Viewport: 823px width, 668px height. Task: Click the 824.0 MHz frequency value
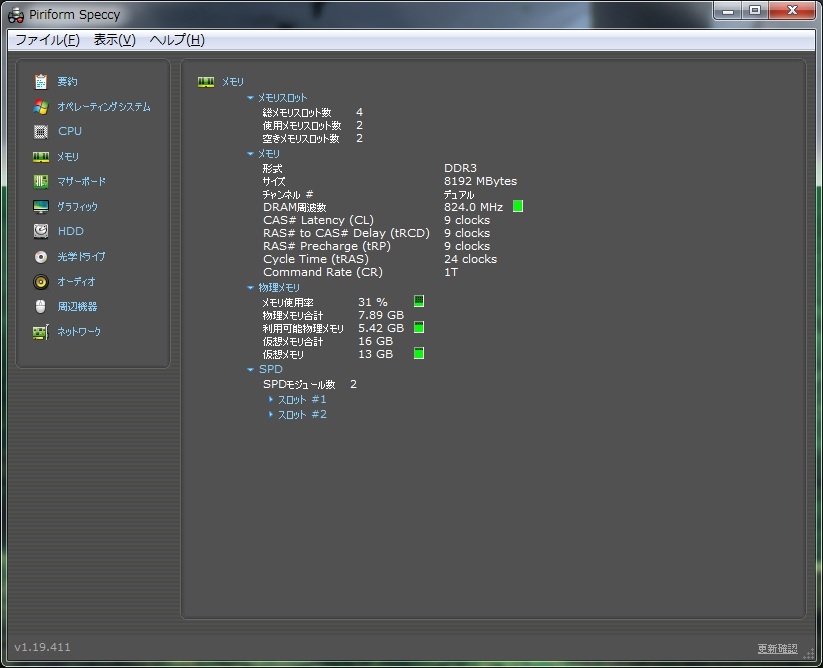pos(473,207)
